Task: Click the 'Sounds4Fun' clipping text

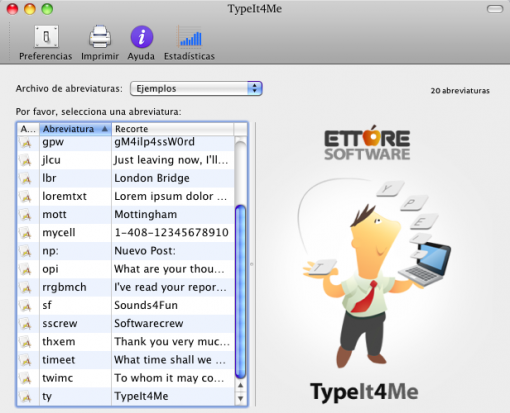Action: click(146, 305)
